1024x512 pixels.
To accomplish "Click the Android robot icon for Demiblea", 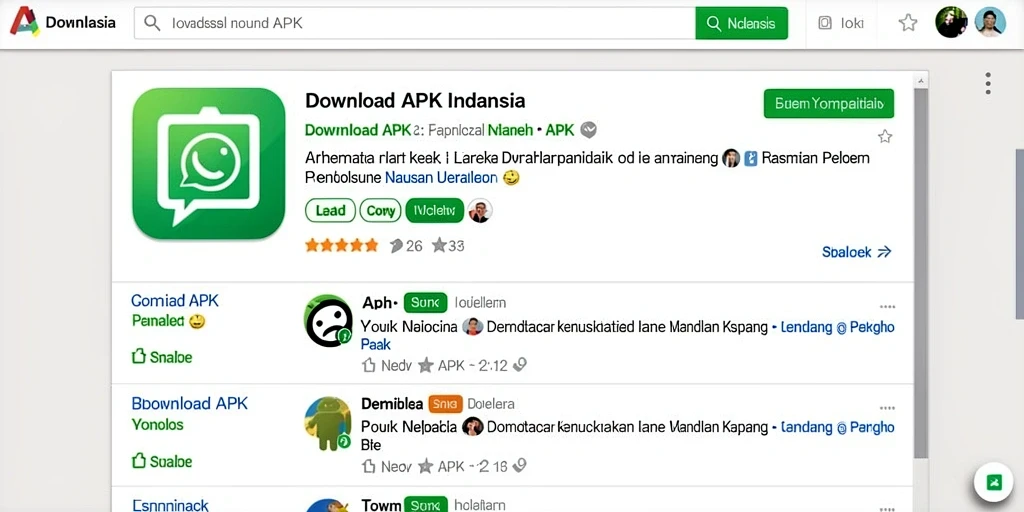I will click(x=328, y=423).
